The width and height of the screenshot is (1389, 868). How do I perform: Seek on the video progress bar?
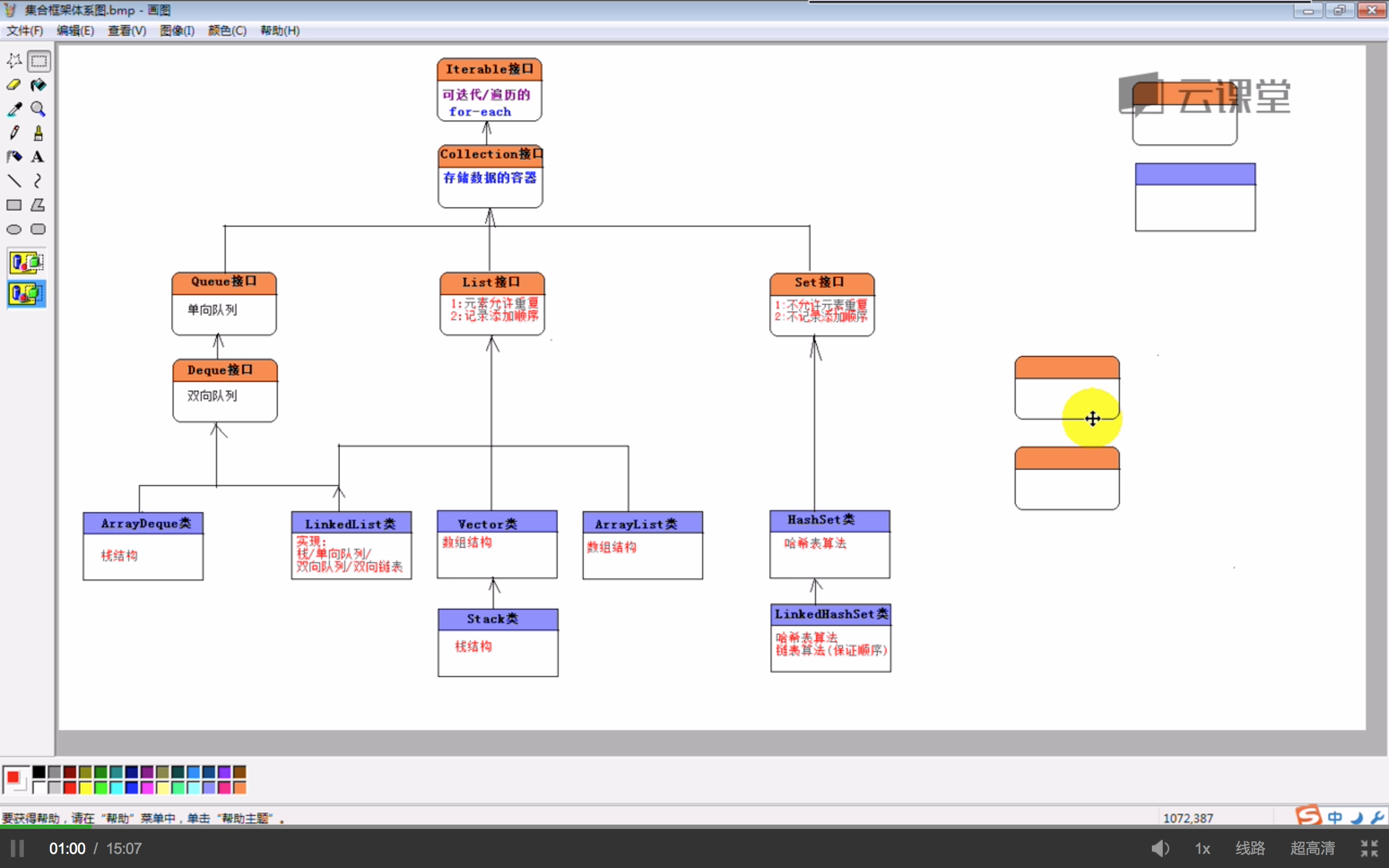(694, 827)
